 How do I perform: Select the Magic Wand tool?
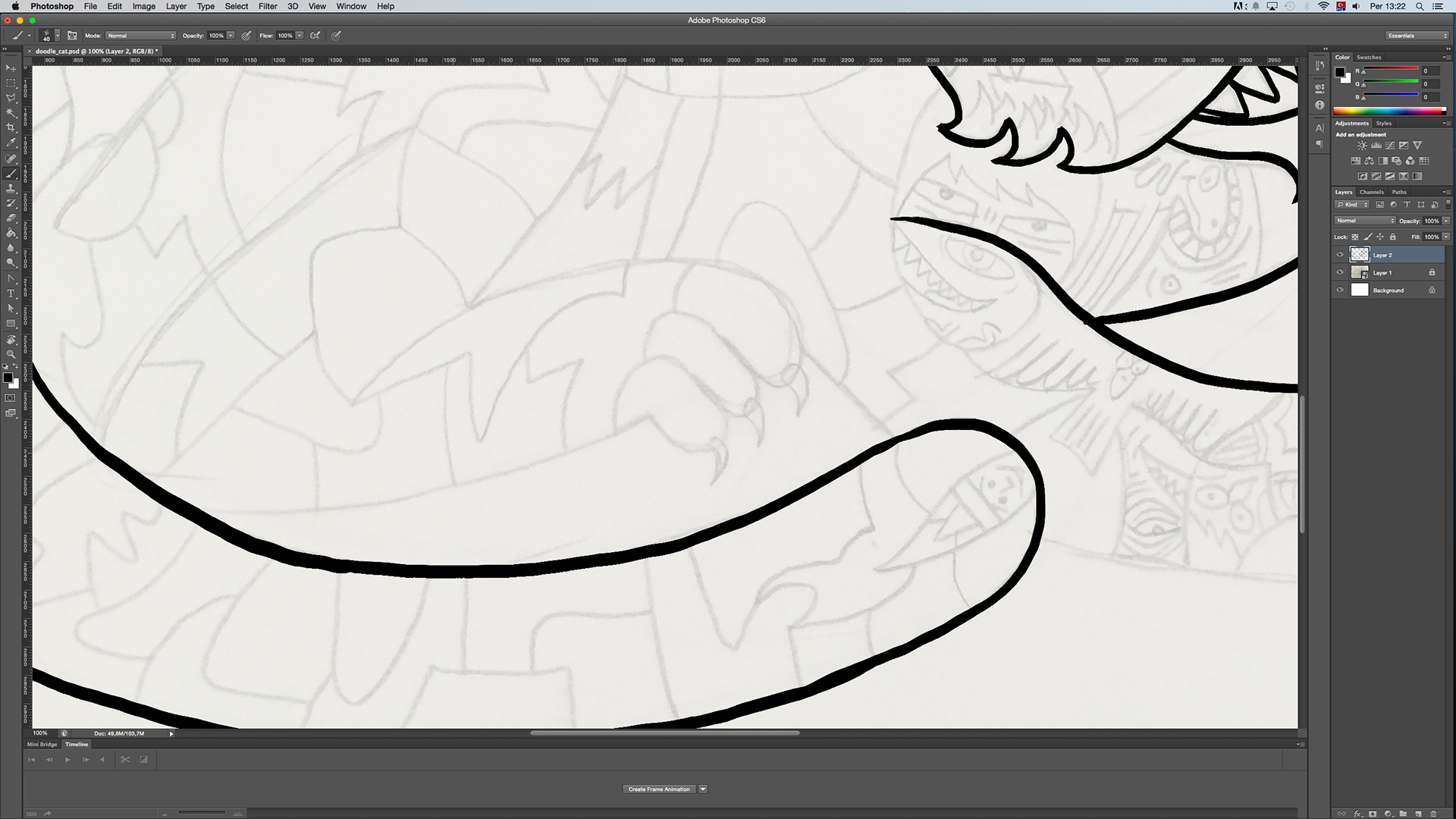[11, 112]
